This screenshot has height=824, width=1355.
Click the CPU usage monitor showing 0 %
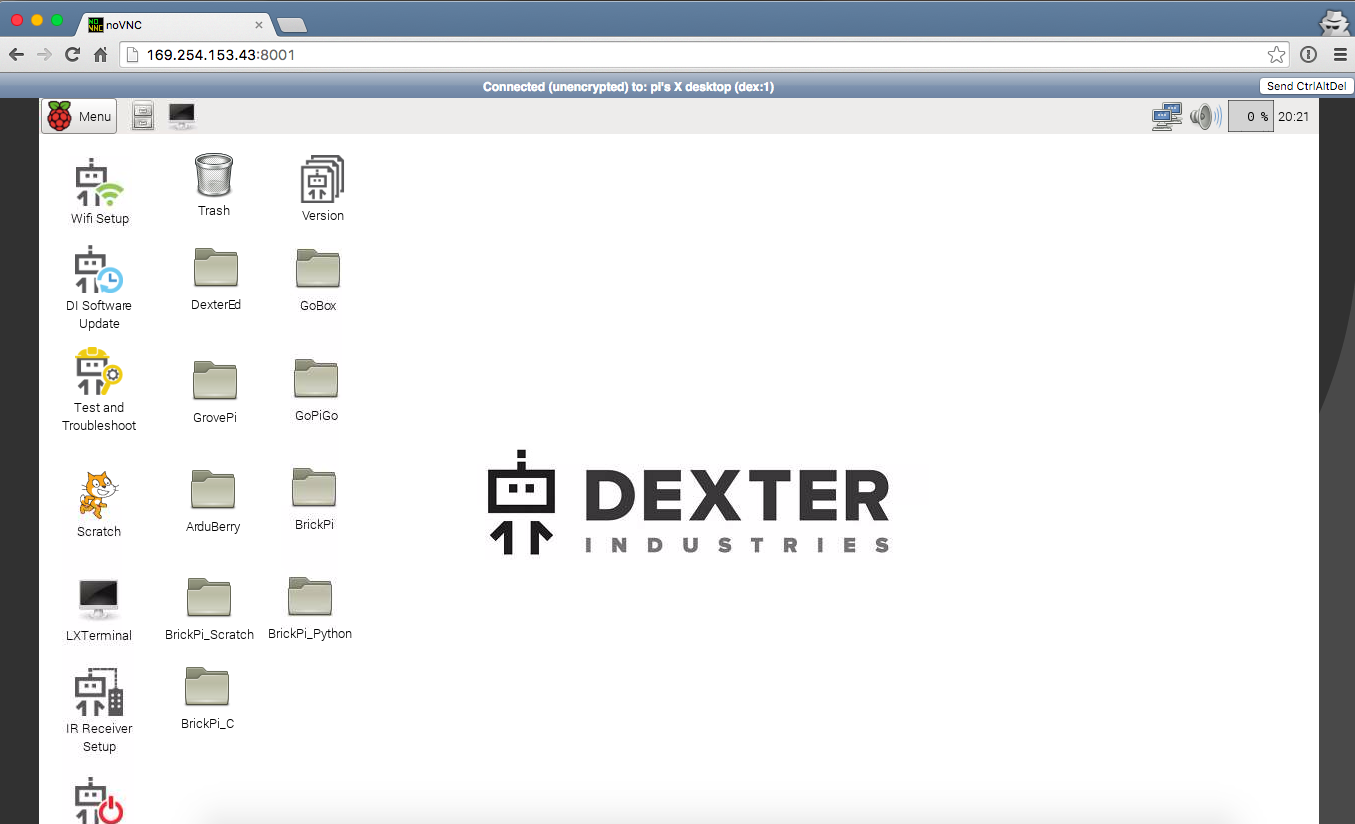pyautogui.click(x=1250, y=116)
